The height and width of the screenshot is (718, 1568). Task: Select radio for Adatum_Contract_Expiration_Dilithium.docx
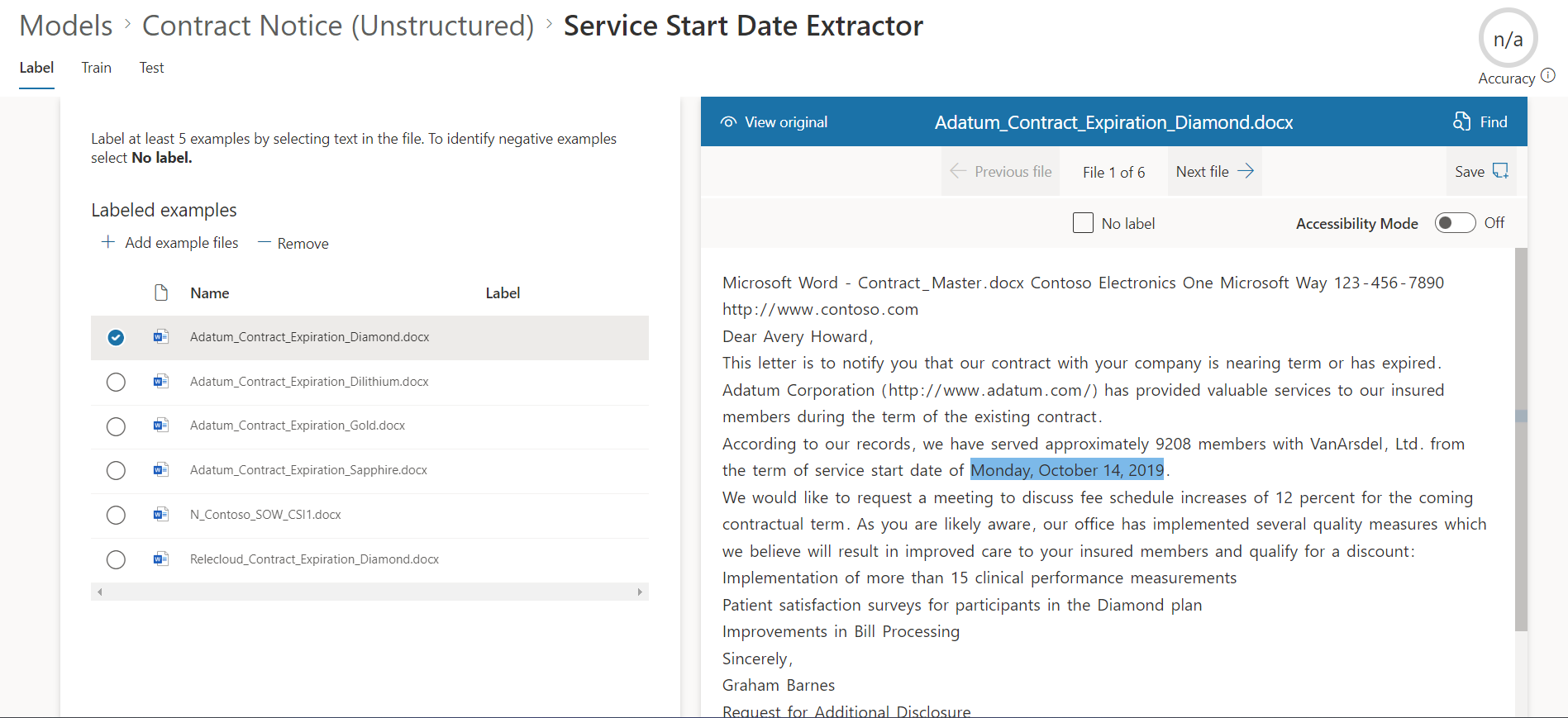pos(116,382)
